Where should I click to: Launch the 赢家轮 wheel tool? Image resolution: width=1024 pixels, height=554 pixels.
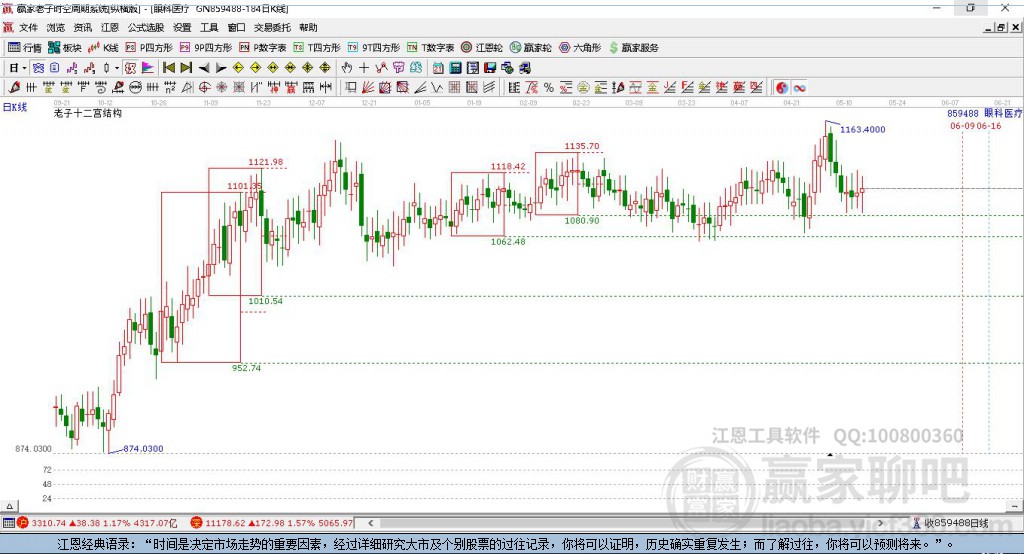(x=530, y=48)
